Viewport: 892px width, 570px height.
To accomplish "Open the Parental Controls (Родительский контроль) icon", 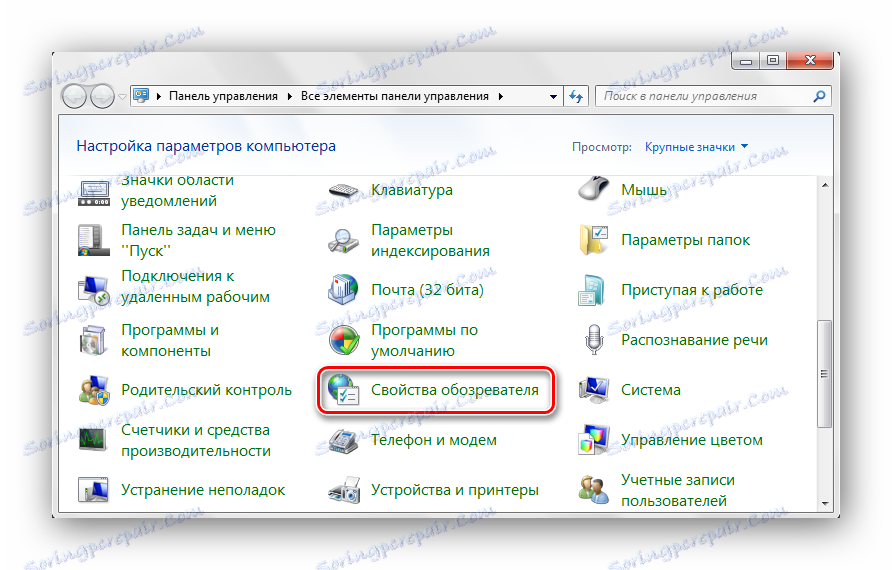I will coord(93,390).
